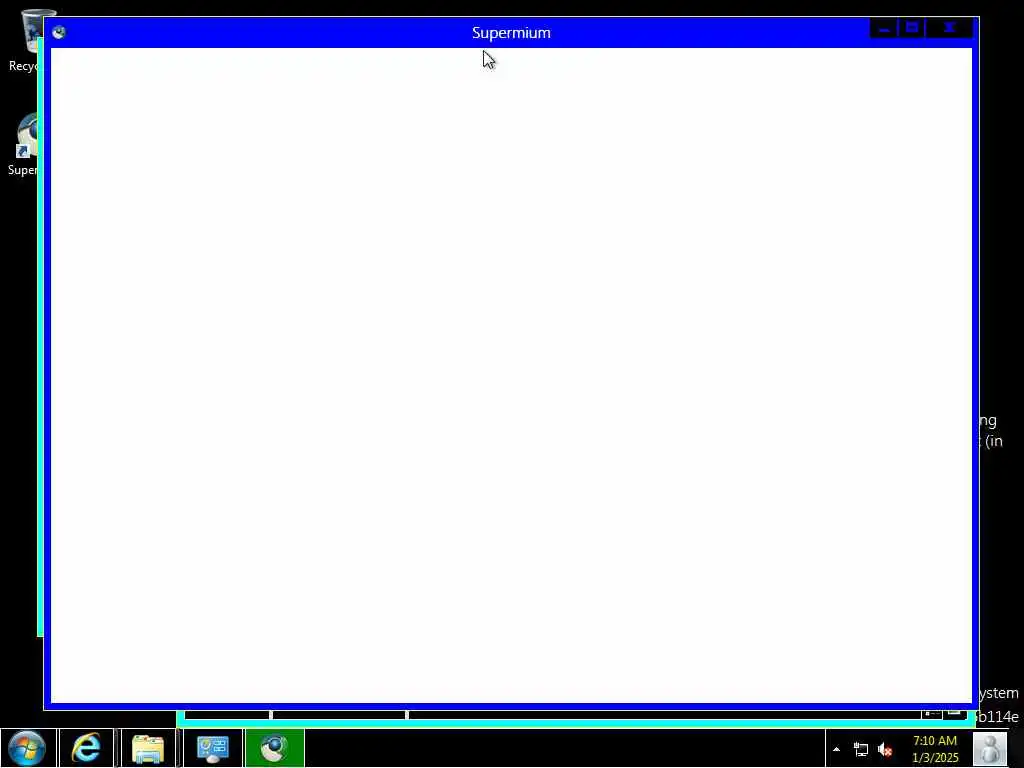
Task: Click the user picture on taskbar
Action: [x=990, y=748]
